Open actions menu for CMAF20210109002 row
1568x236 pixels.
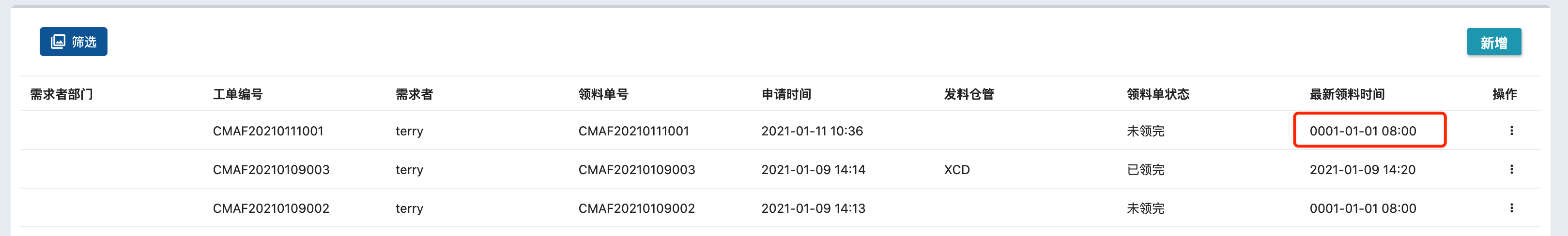[x=1511, y=208]
